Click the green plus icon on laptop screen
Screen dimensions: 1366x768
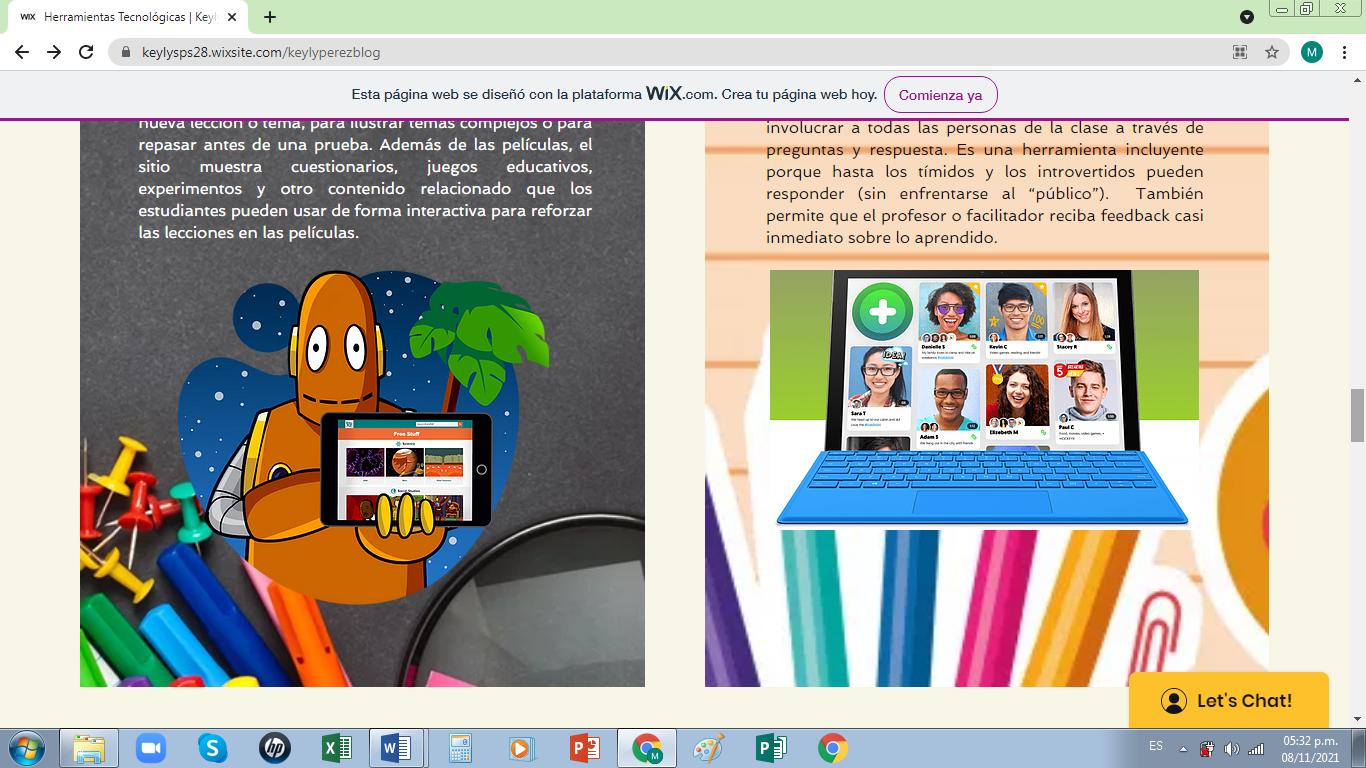882,312
